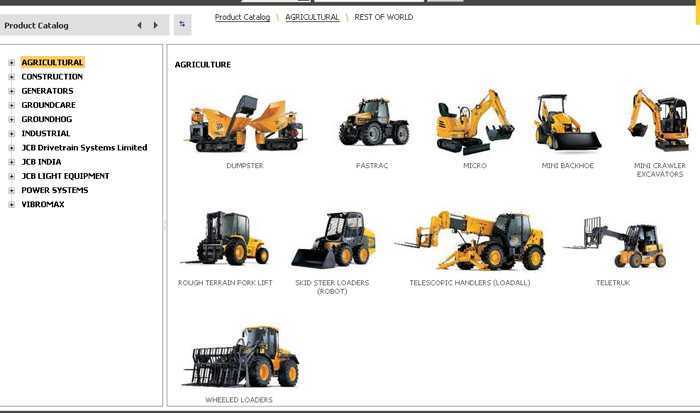Expand the GROUNDCARE tree node
Viewport: 700px width, 413px height.
[x=12, y=105]
